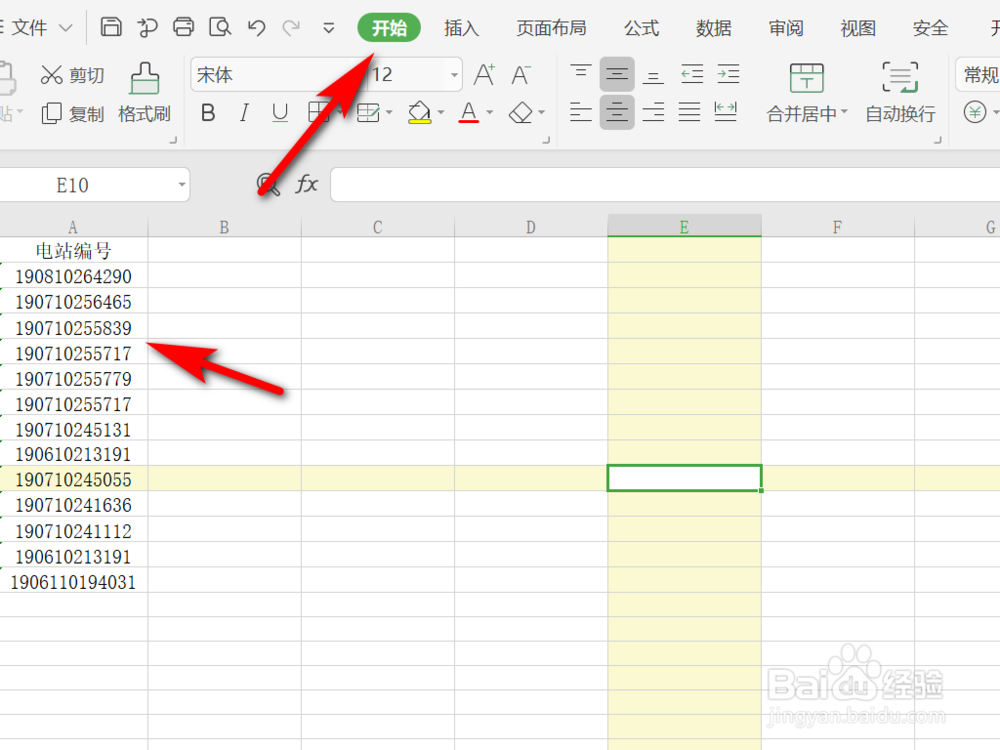Open Print Preview icon
This screenshot has height=750, width=1000.
220,27
